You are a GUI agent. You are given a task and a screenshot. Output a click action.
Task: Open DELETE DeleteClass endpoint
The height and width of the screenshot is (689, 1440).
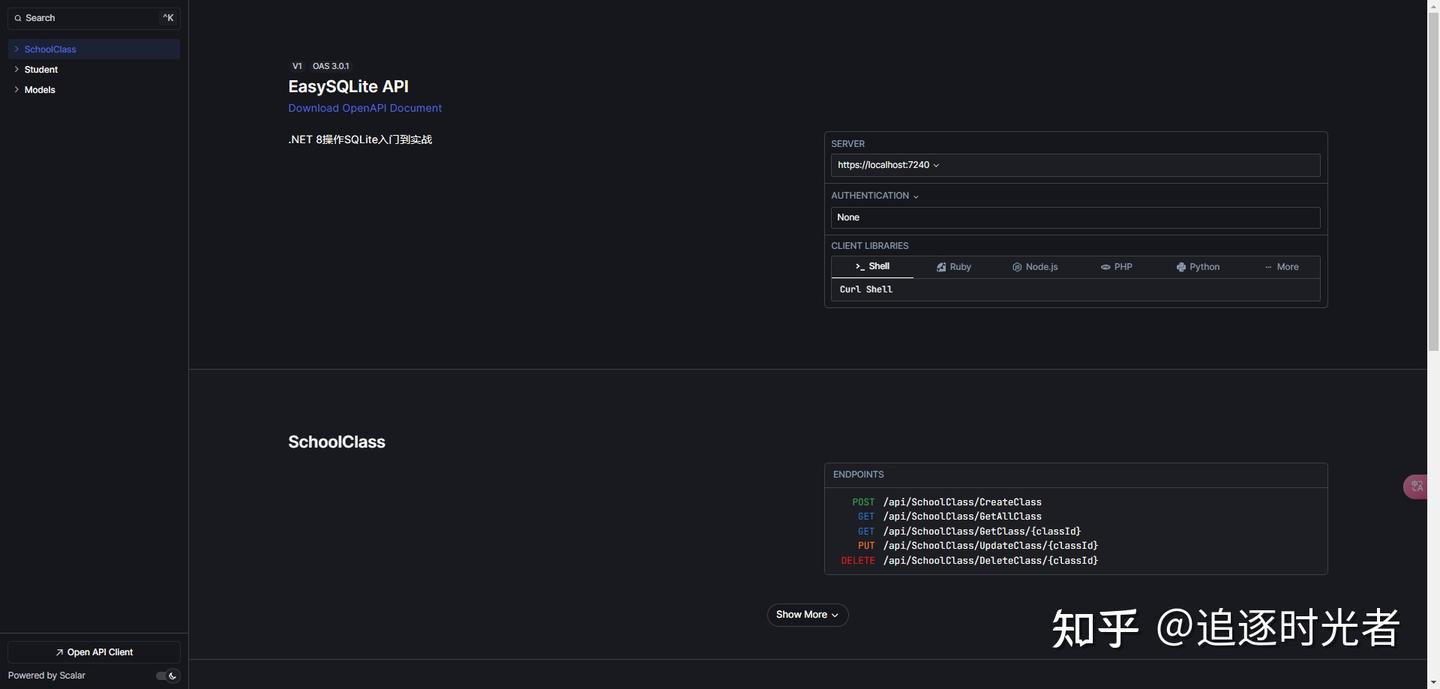[x=969, y=561]
